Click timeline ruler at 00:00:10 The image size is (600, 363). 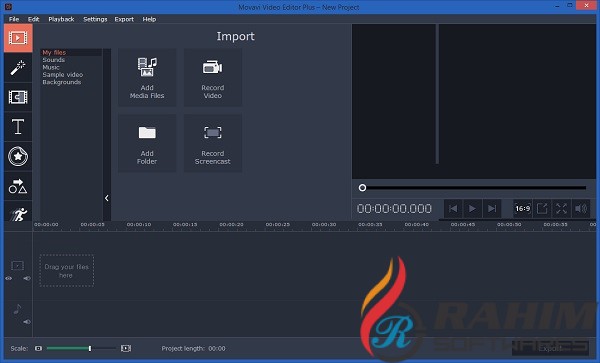139,225
